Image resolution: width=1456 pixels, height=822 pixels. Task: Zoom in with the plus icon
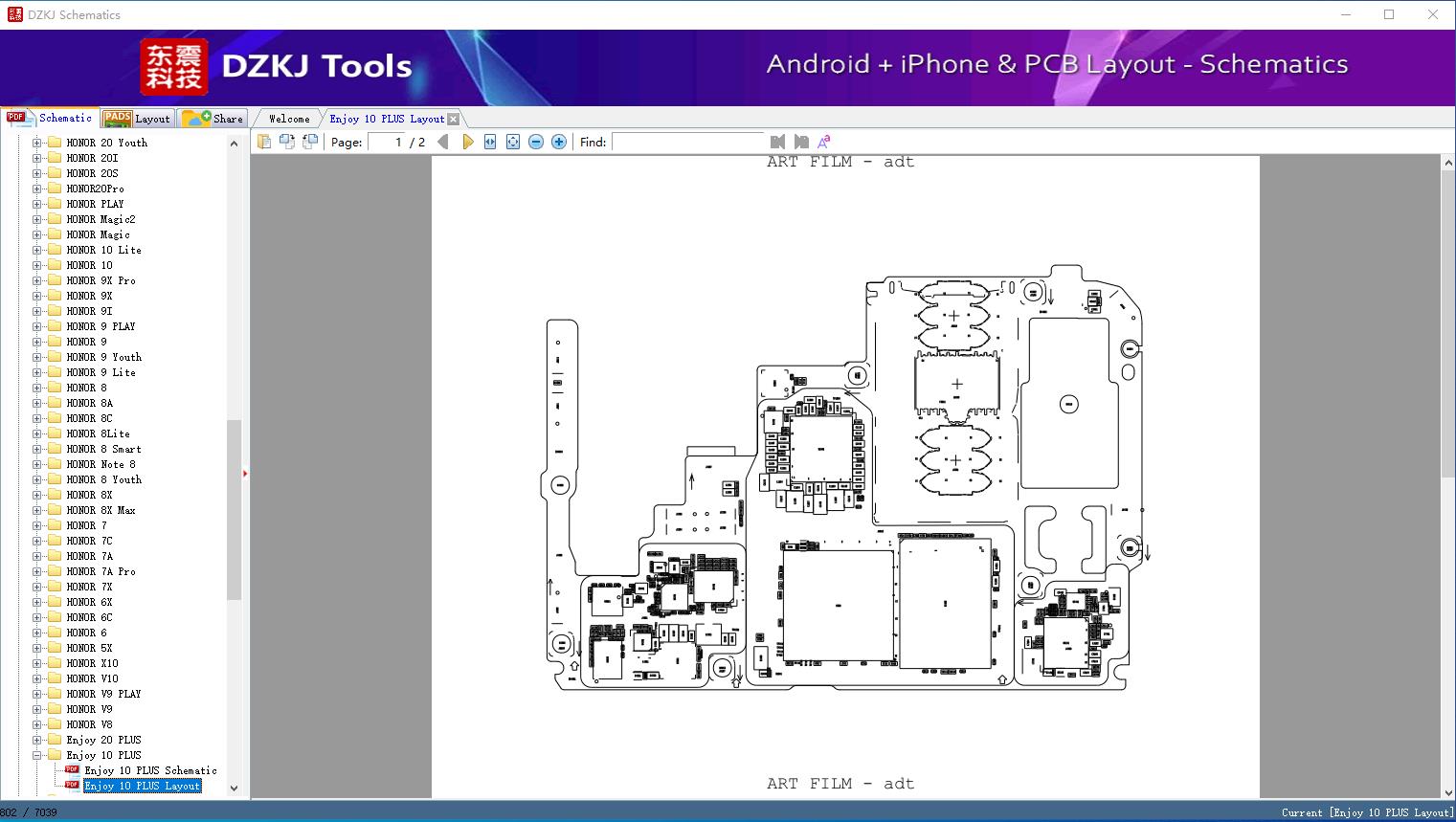[x=559, y=142]
